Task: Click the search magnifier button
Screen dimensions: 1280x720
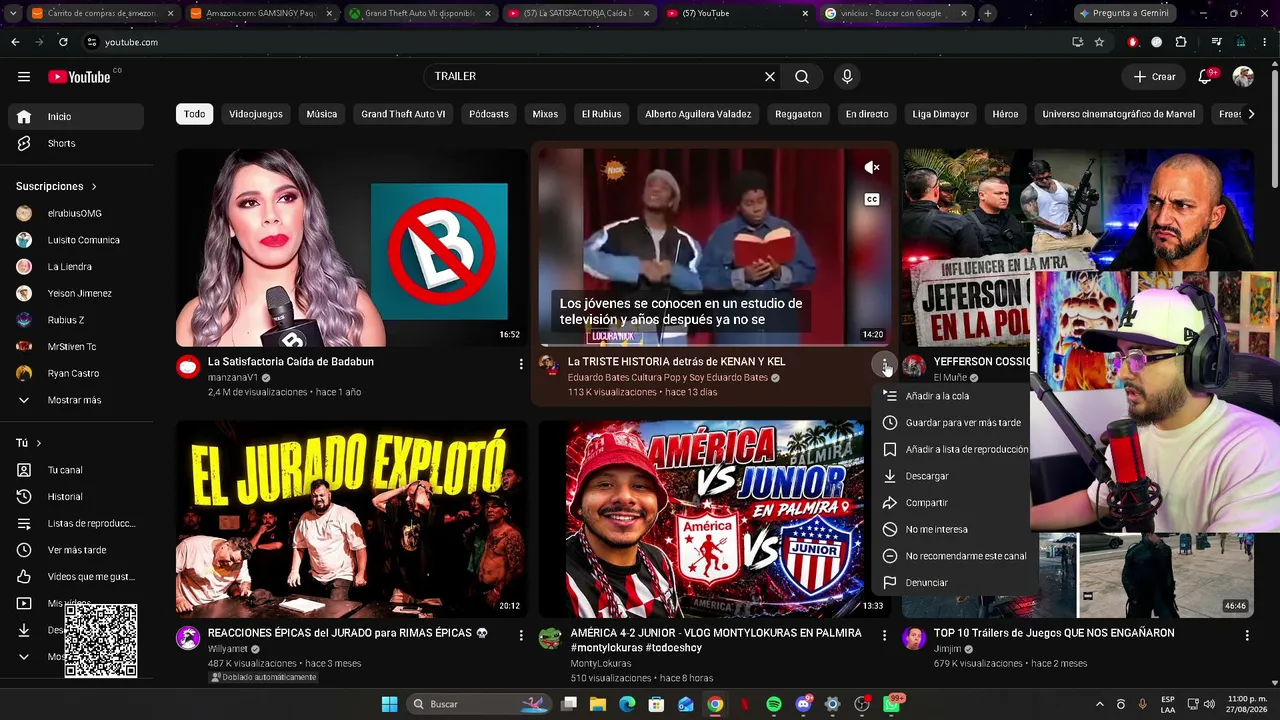Action: 802,77
